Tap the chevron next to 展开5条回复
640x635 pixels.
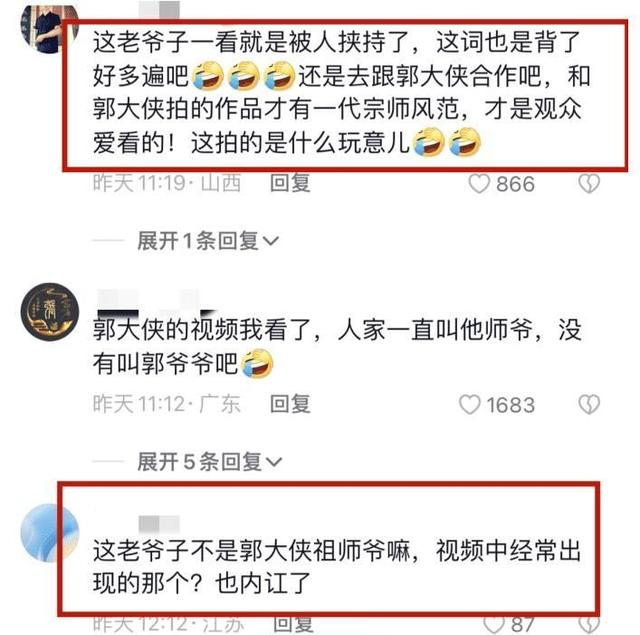point(273,462)
